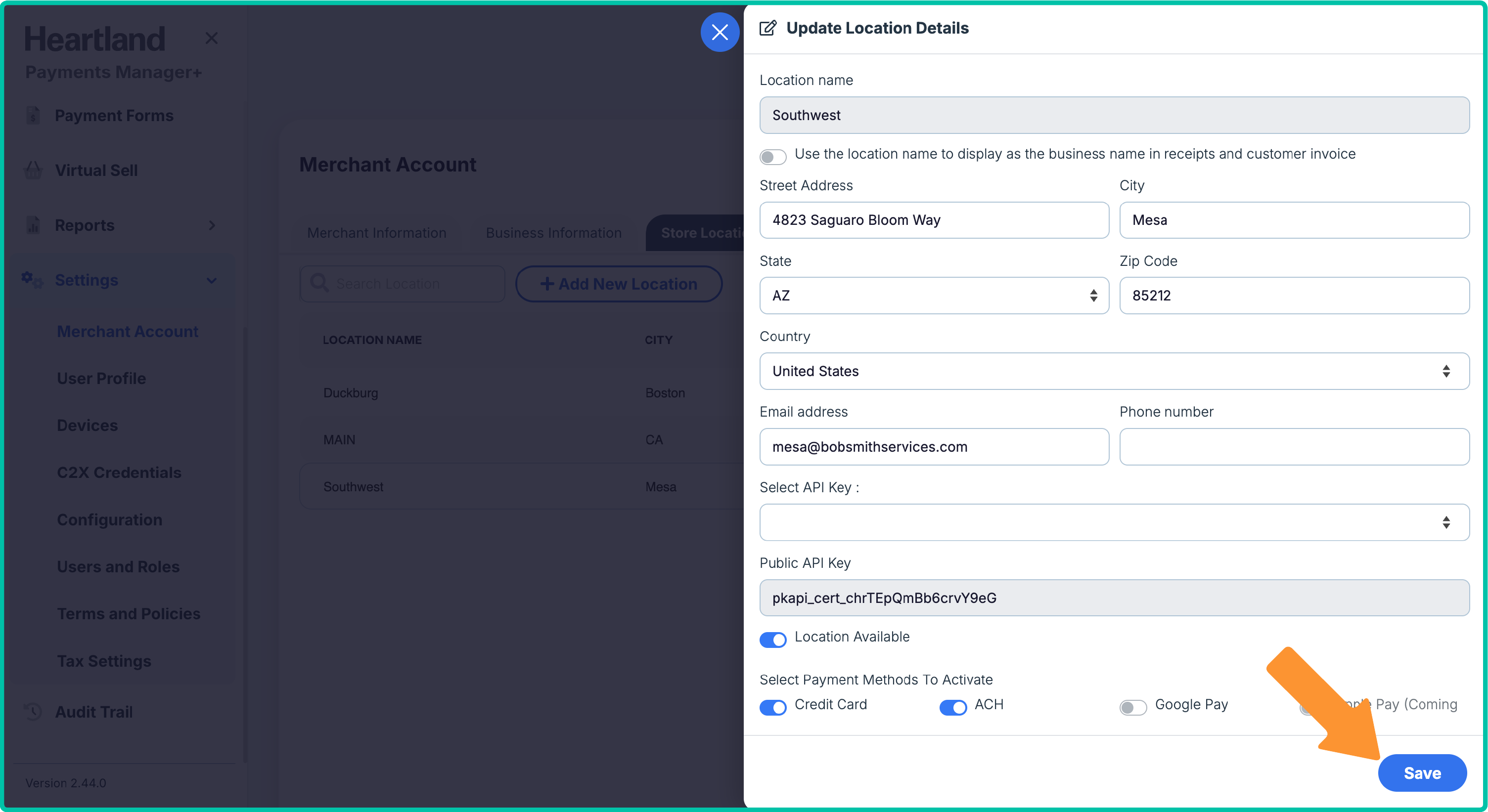Enable the Google Pay payment method
This screenshot has height=812, width=1488.
click(1133, 707)
